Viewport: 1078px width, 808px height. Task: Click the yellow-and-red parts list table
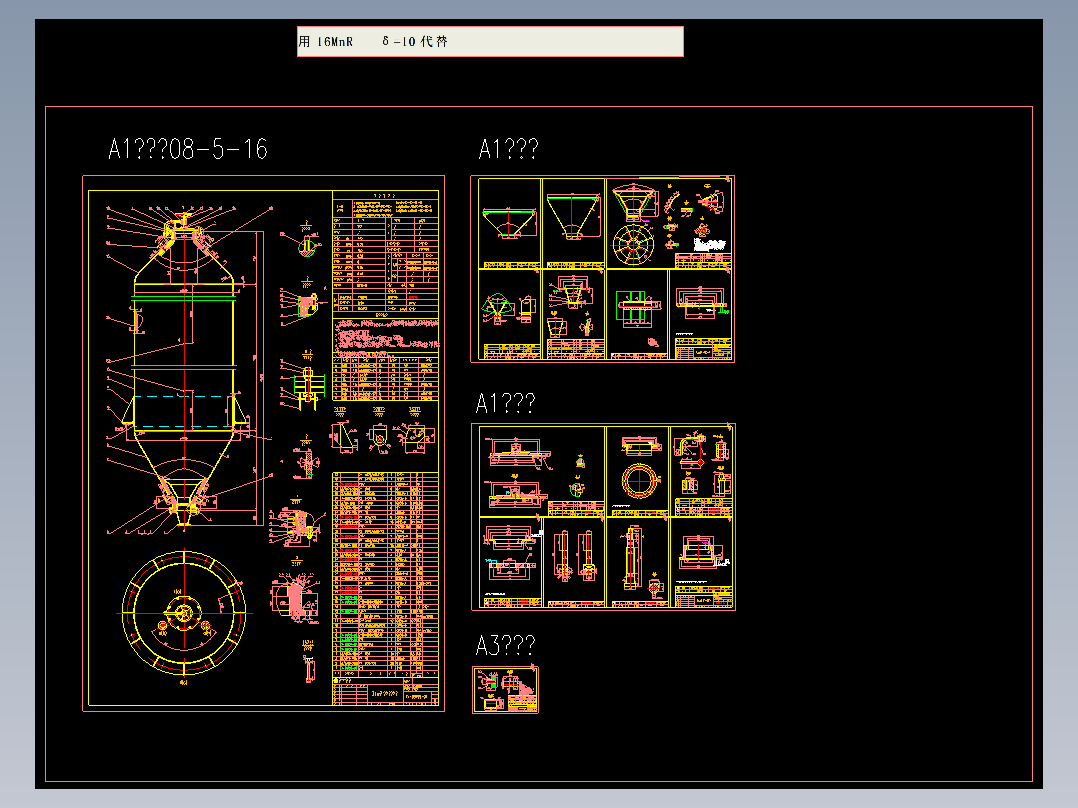pyautogui.click(x=386, y=574)
